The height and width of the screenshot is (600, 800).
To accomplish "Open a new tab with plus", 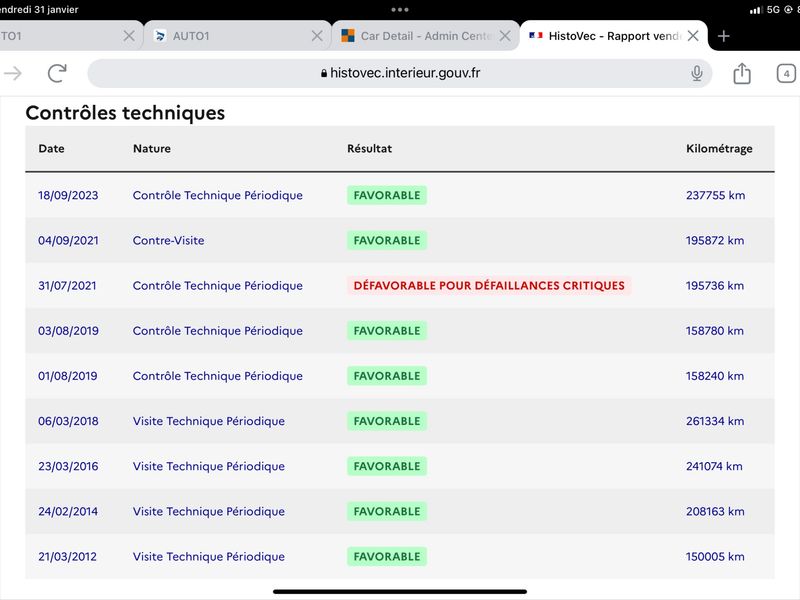I will (x=723, y=36).
